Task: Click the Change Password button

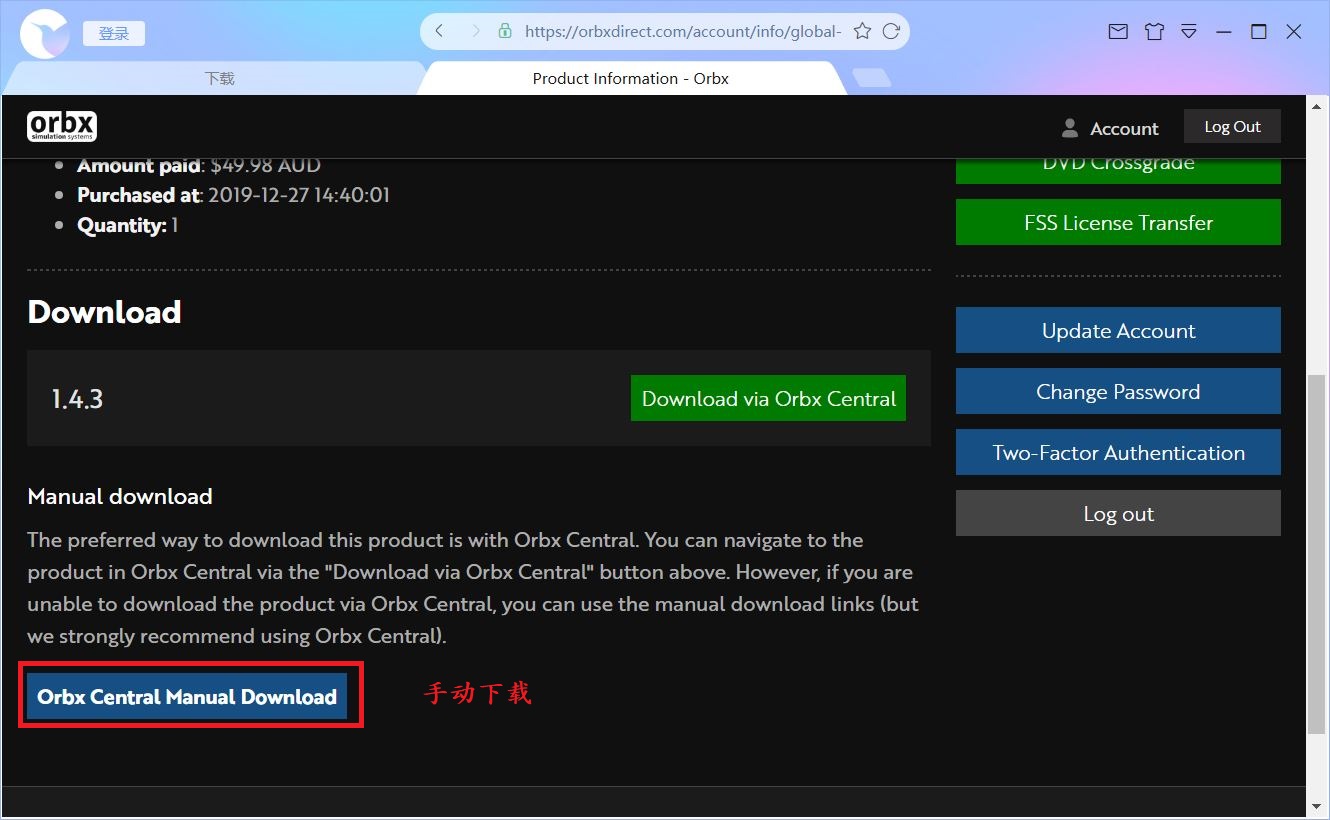Action: click(1118, 391)
